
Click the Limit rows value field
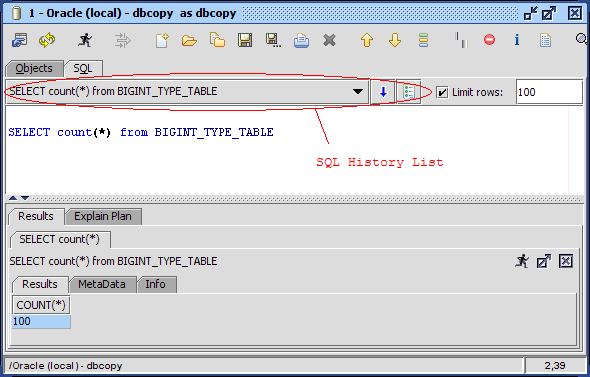(x=549, y=92)
